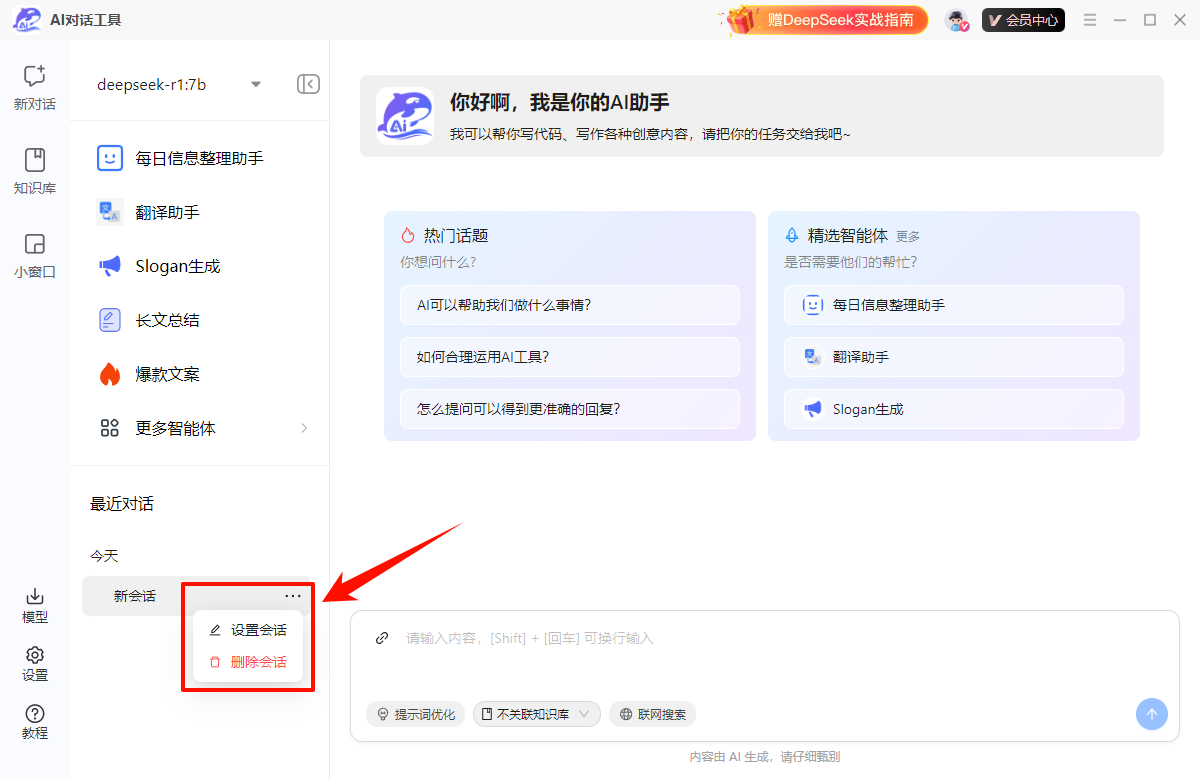This screenshot has width=1200, height=780.
Task: Open the 小窗口 mini window mode
Action: (35, 255)
